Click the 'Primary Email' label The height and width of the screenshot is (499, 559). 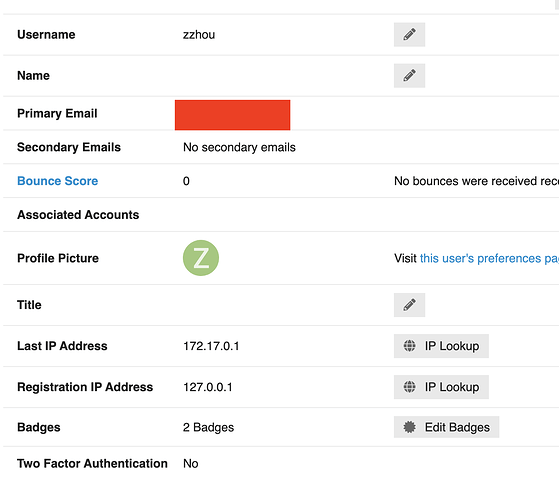point(57,113)
